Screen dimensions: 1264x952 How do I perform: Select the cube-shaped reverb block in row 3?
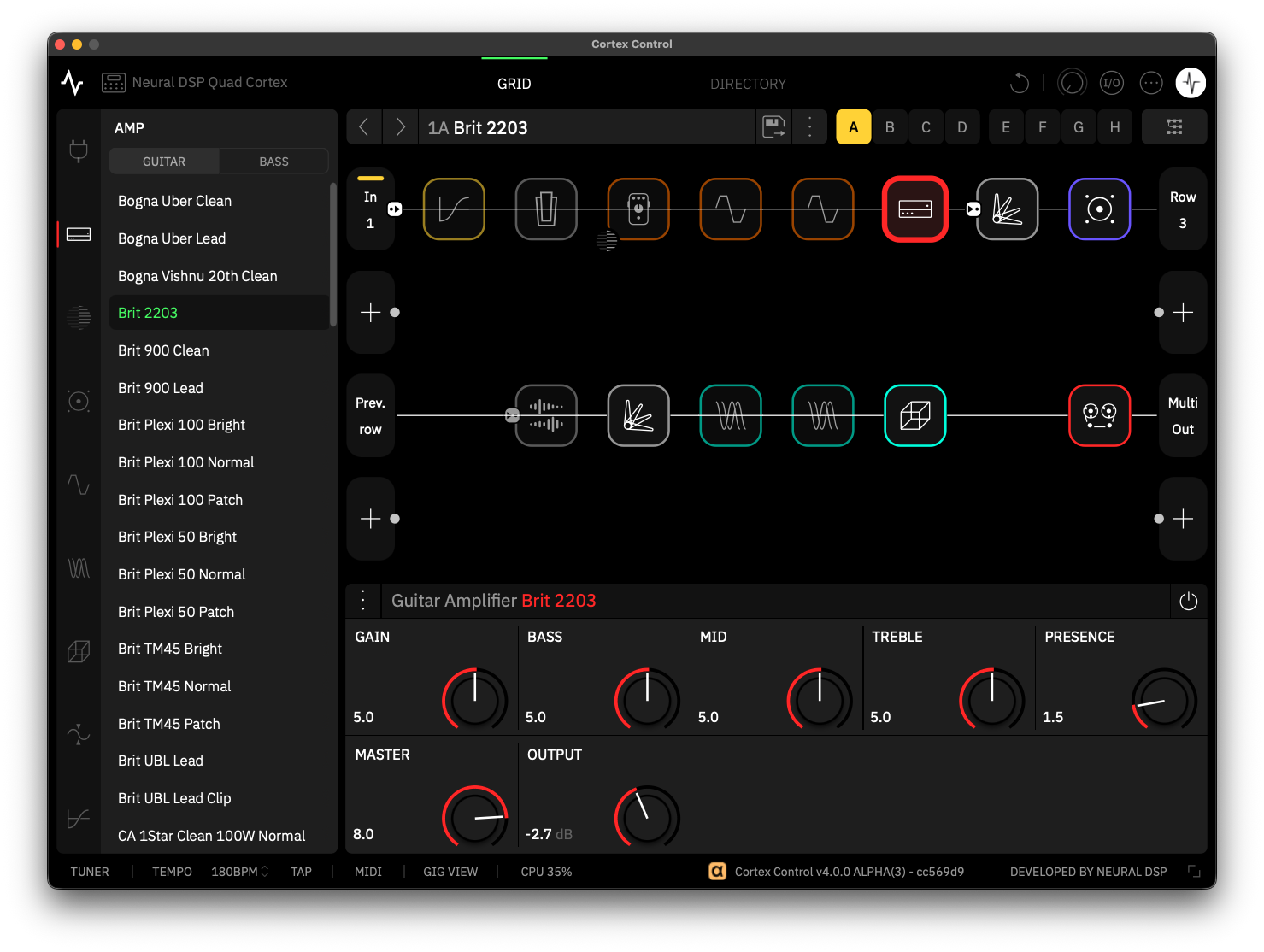914,416
